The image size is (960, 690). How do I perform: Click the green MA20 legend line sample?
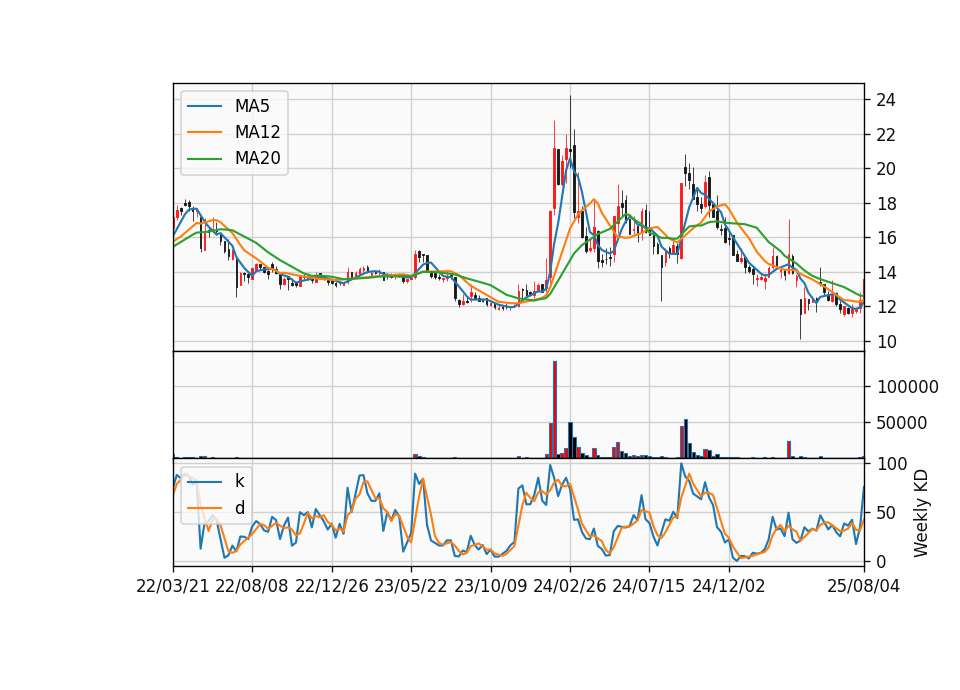coord(204,159)
